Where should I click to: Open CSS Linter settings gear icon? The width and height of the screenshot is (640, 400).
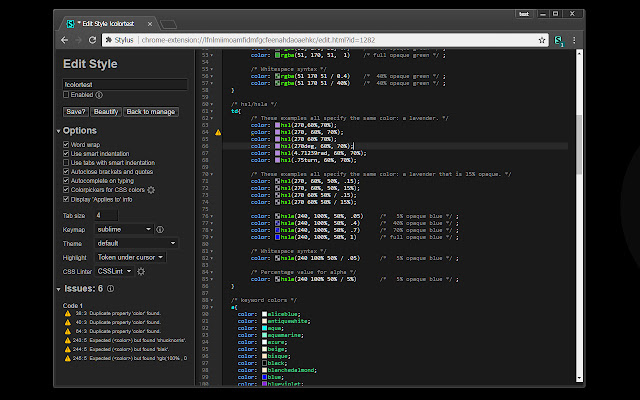pos(141,271)
